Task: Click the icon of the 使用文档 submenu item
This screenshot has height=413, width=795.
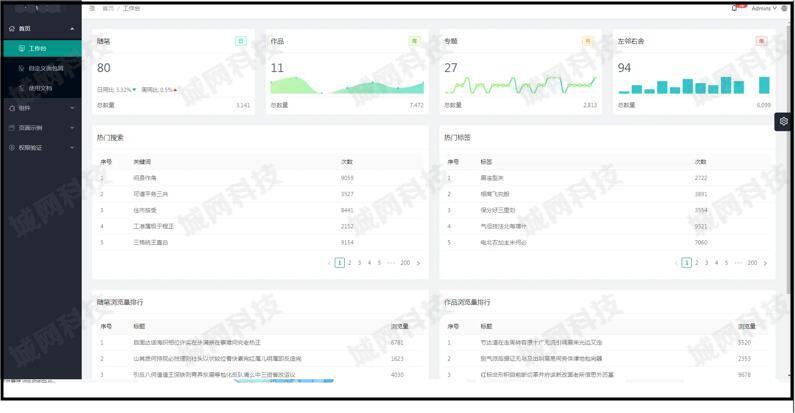Action: click(x=21, y=88)
